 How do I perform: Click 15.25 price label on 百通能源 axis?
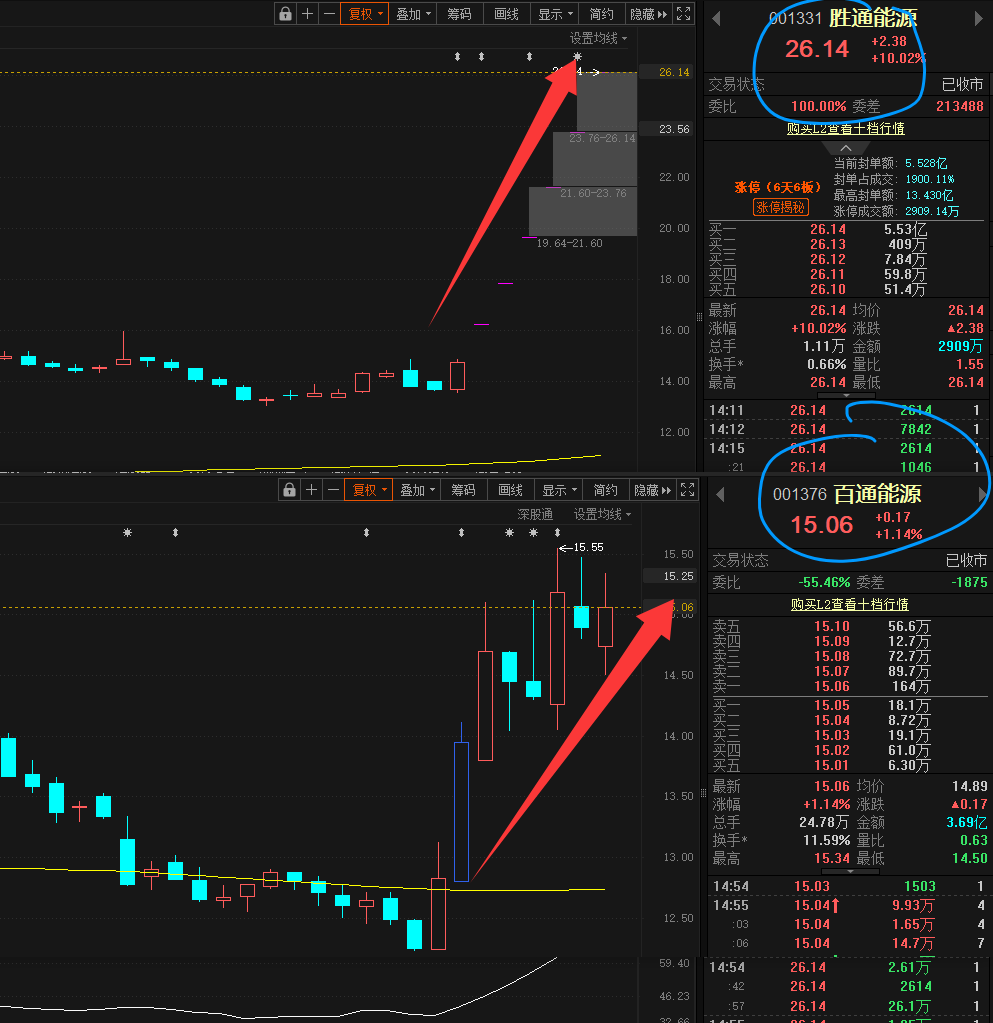pos(679,576)
